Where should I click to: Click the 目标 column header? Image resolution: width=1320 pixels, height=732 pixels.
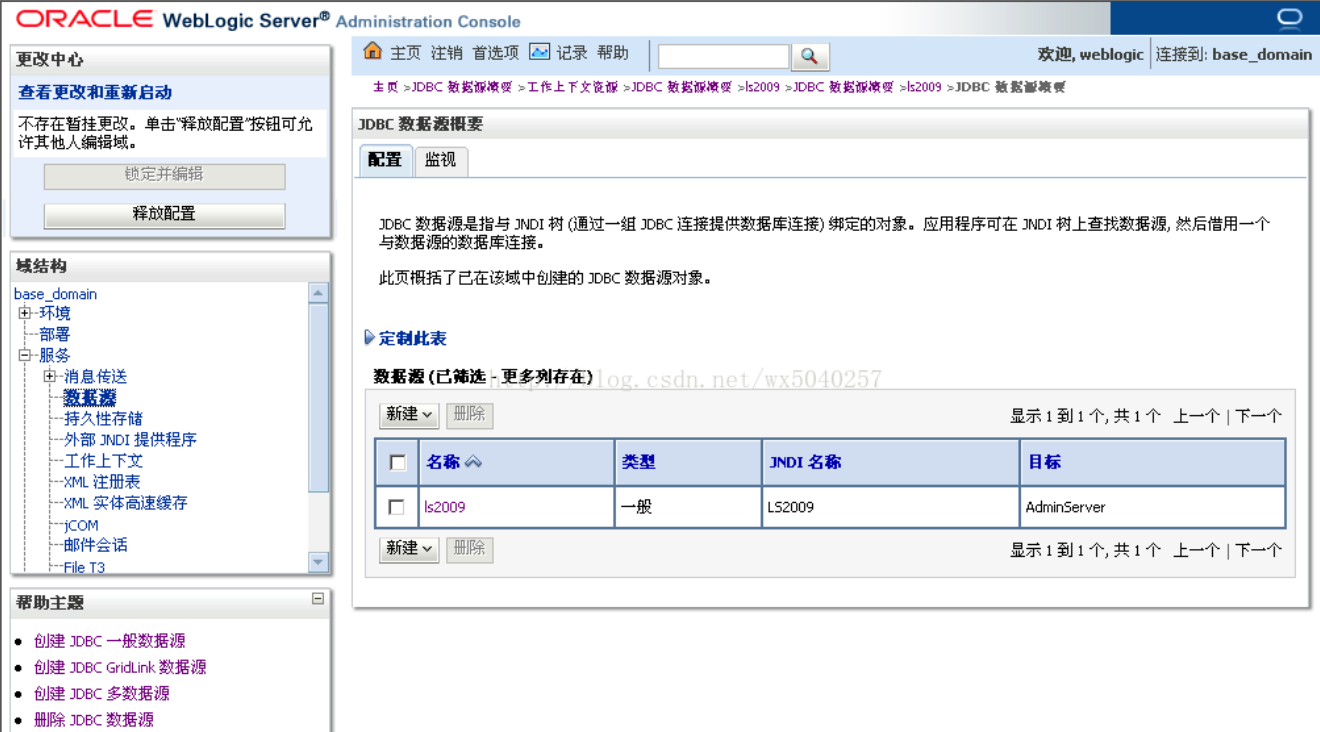pyautogui.click(x=1045, y=462)
